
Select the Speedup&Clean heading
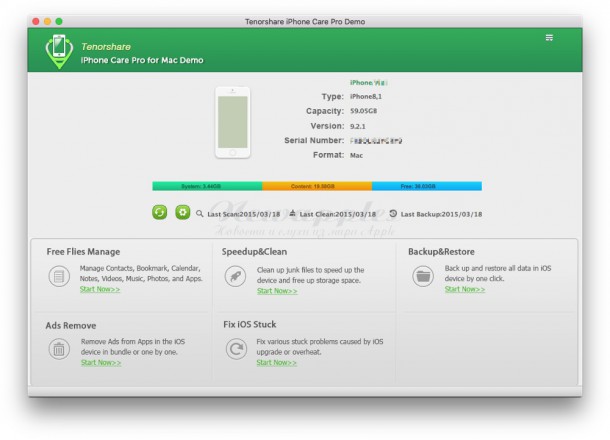click(x=254, y=252)
